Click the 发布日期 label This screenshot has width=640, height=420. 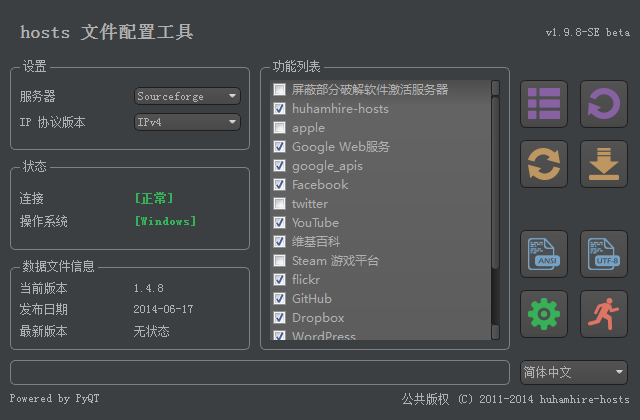43,309
